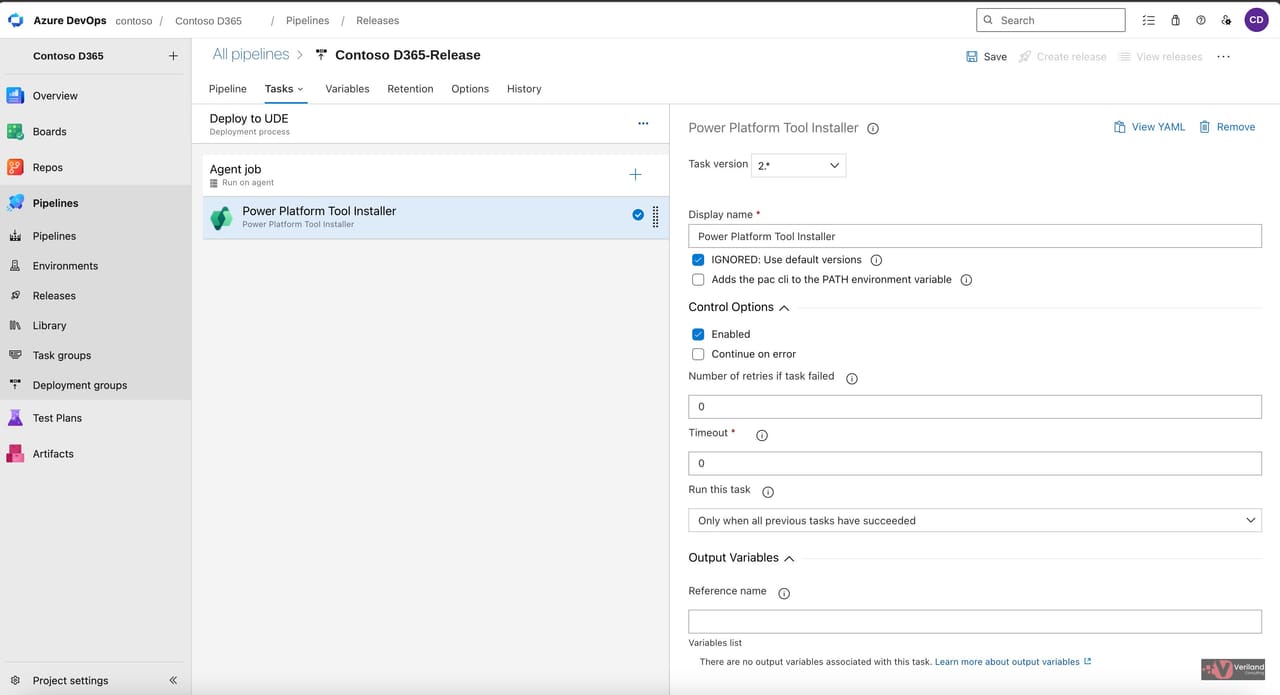Click info icon beside Timeout label

(762, 436)
